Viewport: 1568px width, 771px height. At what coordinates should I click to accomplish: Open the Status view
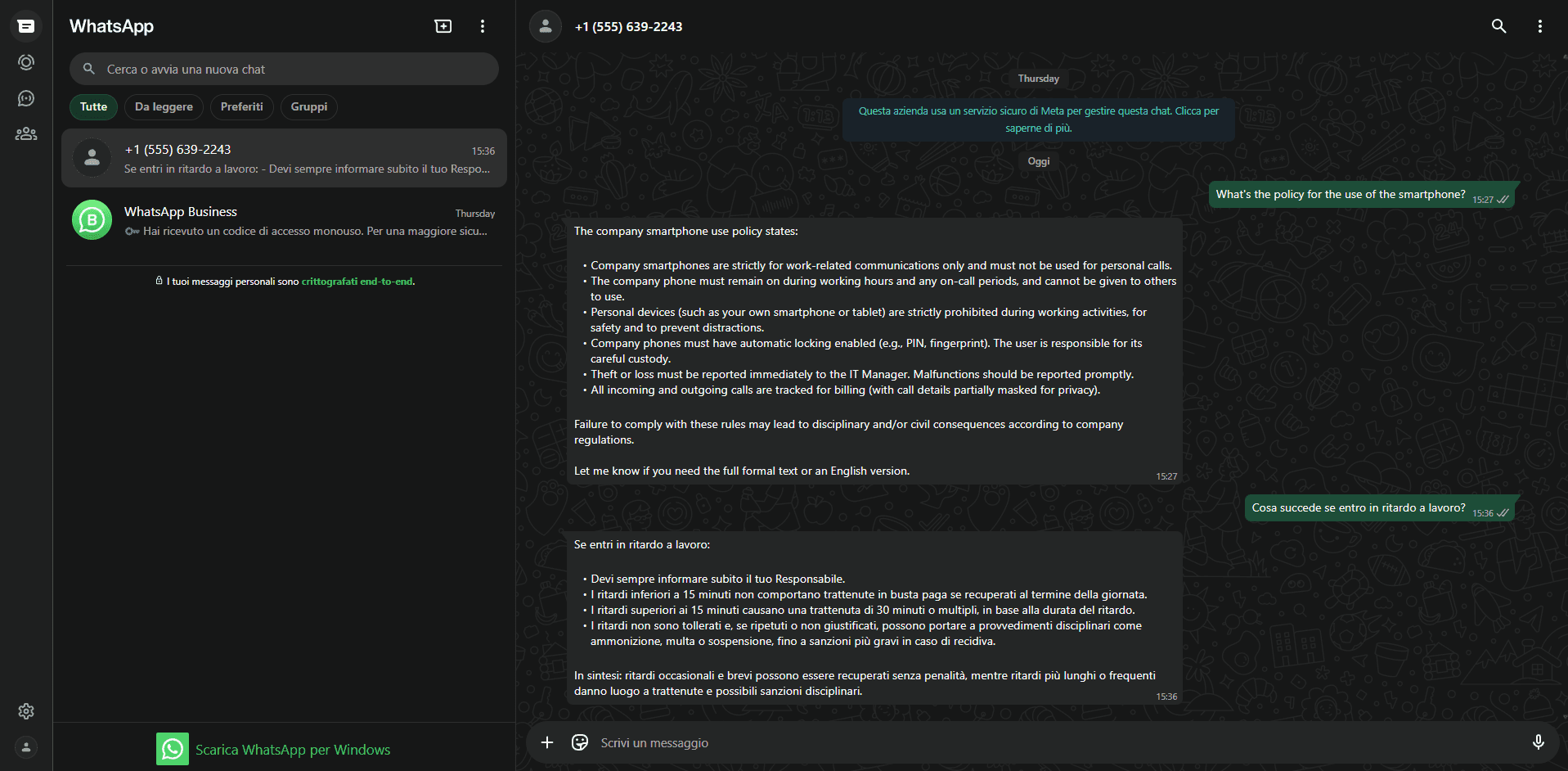pyautogui.click(x=25, y=61)
